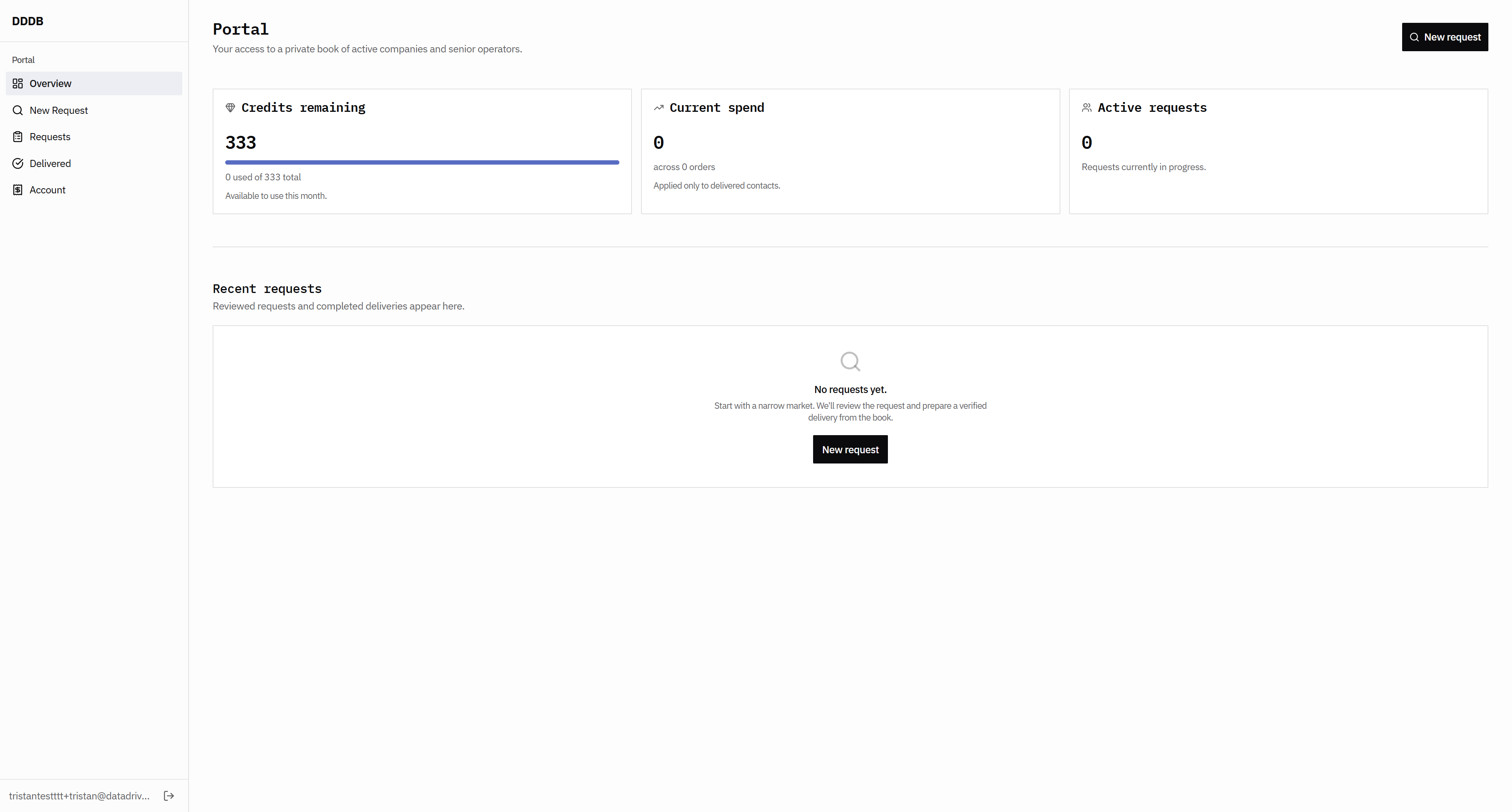Image resolution: width=1512 pixels, height=812 pixels.
Task: Click the Credits remaining 333 value
Action: 241,143
